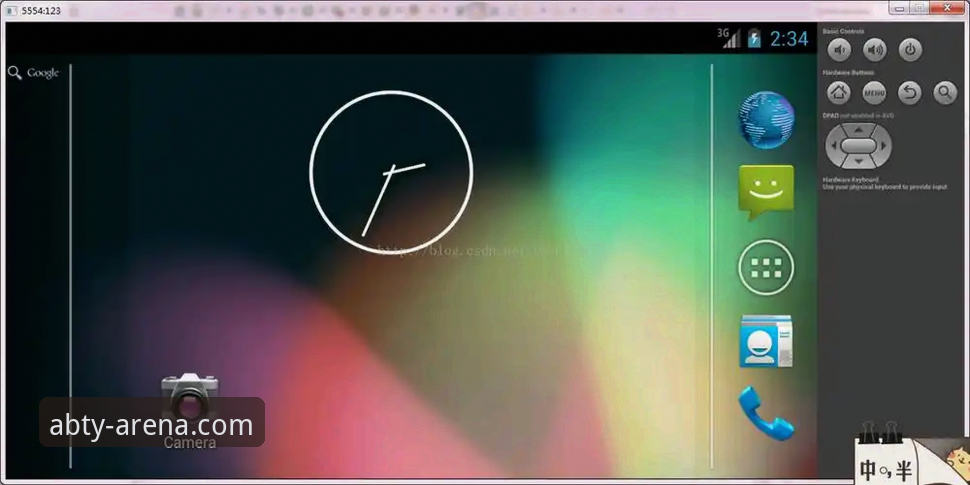Image resolution: width=970 pixels, height=485 pixels.
Task: Open the Contacts app
Action: [x=766, y=341]
